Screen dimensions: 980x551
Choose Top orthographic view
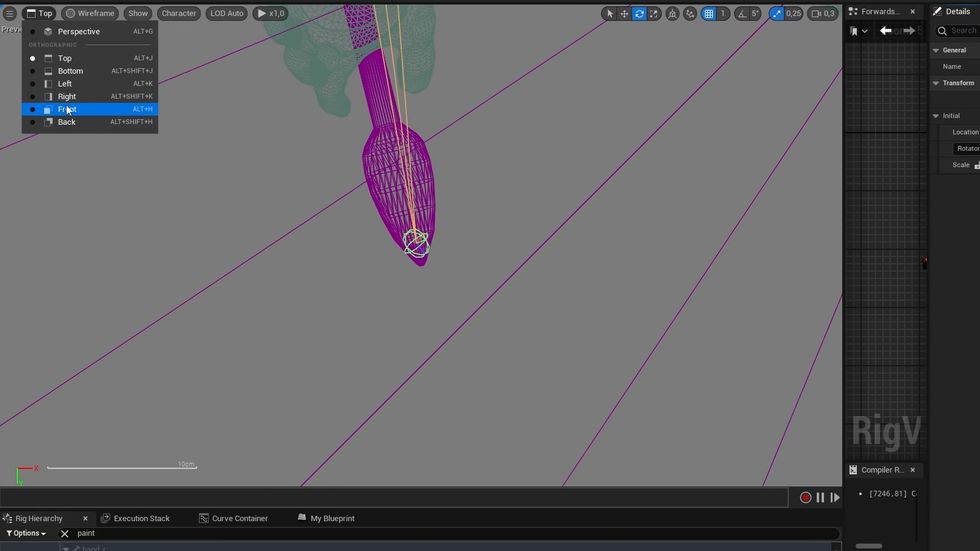89,58
